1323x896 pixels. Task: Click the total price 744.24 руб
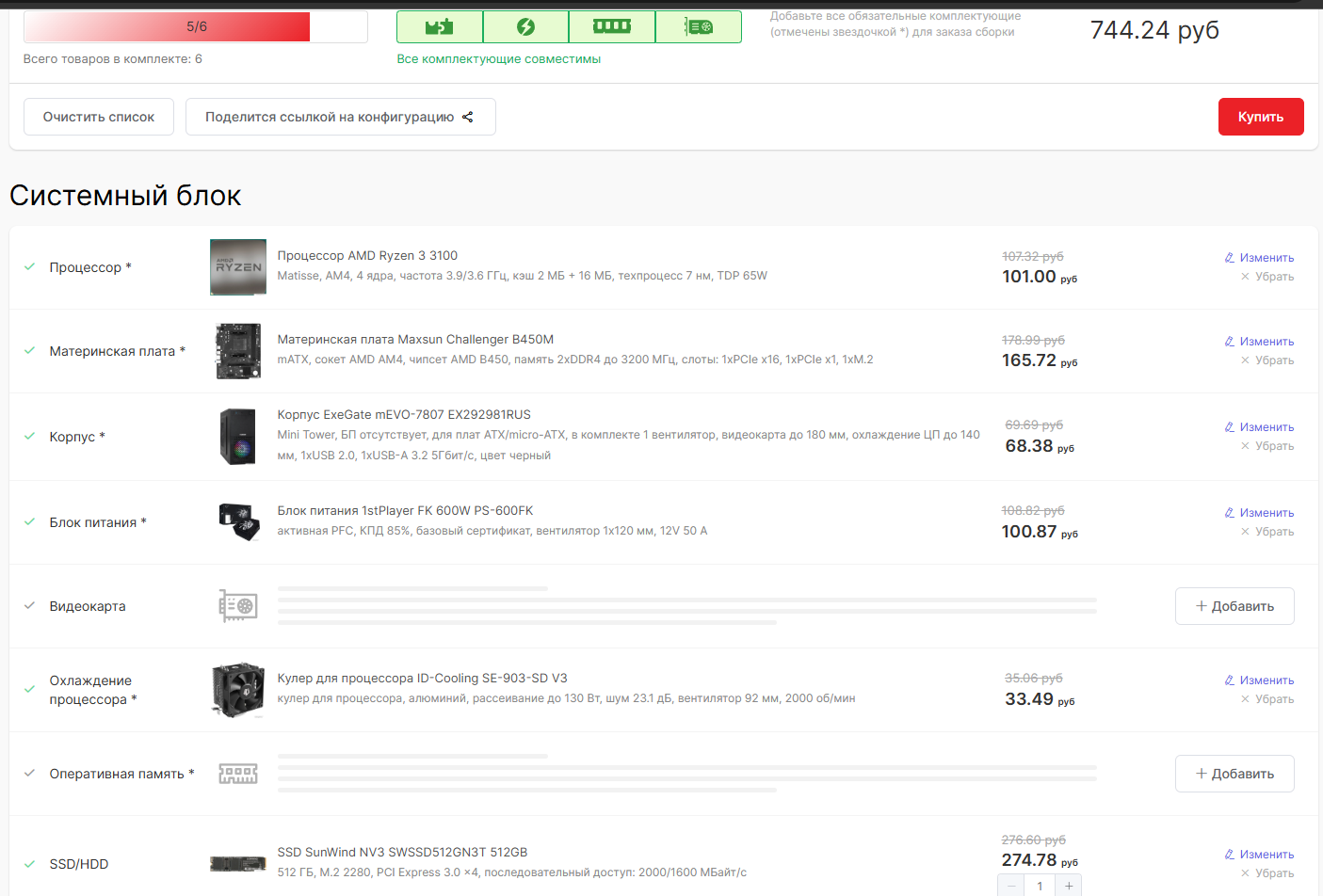[1154, 30]
